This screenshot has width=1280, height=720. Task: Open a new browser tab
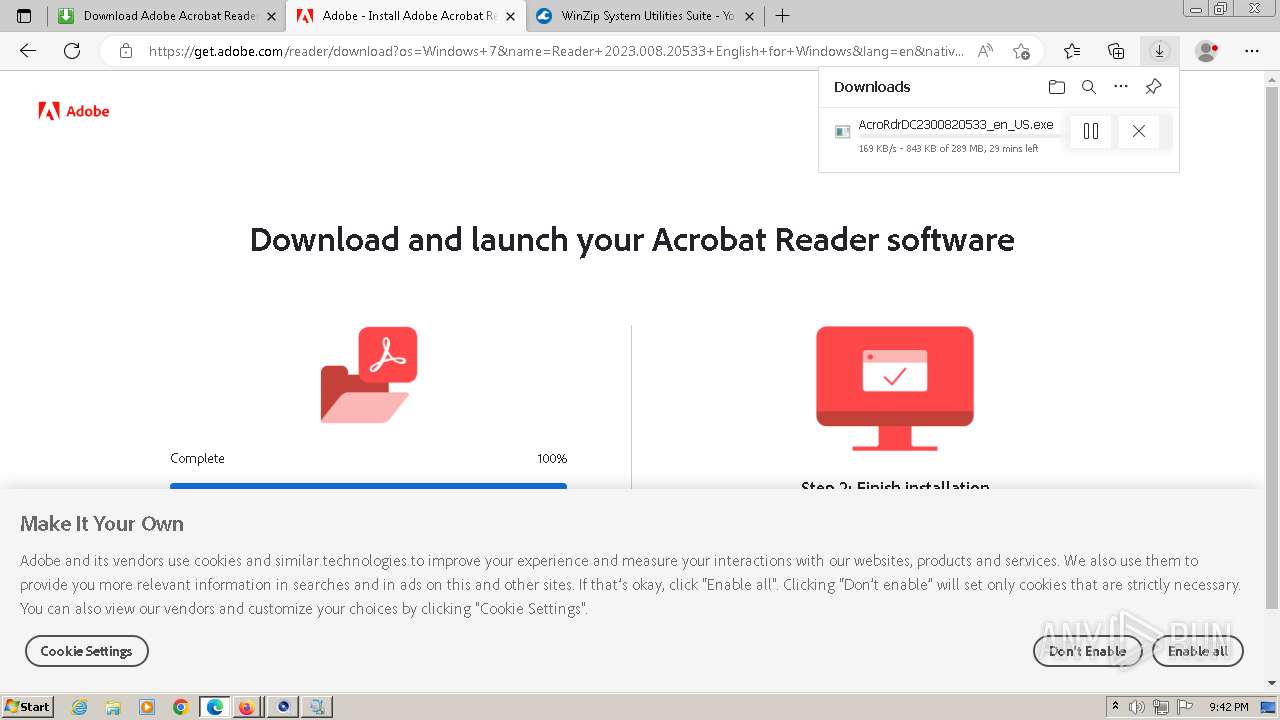782,16
